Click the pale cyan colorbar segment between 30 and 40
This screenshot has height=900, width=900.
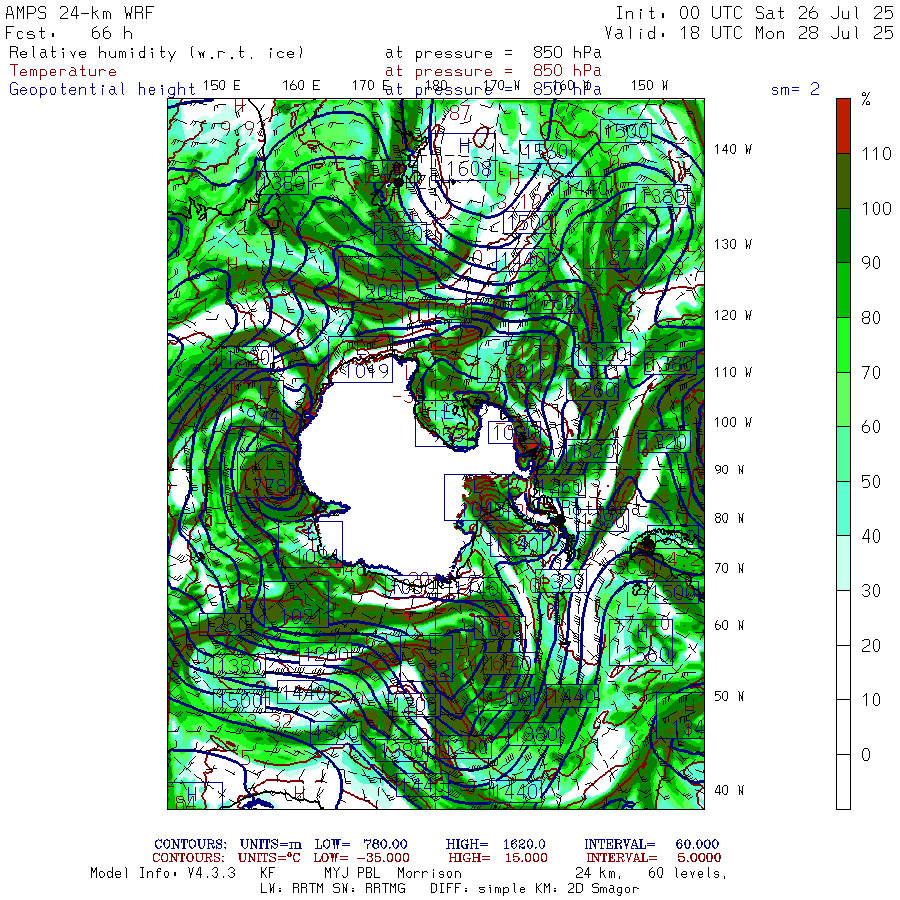coord(843,563)
